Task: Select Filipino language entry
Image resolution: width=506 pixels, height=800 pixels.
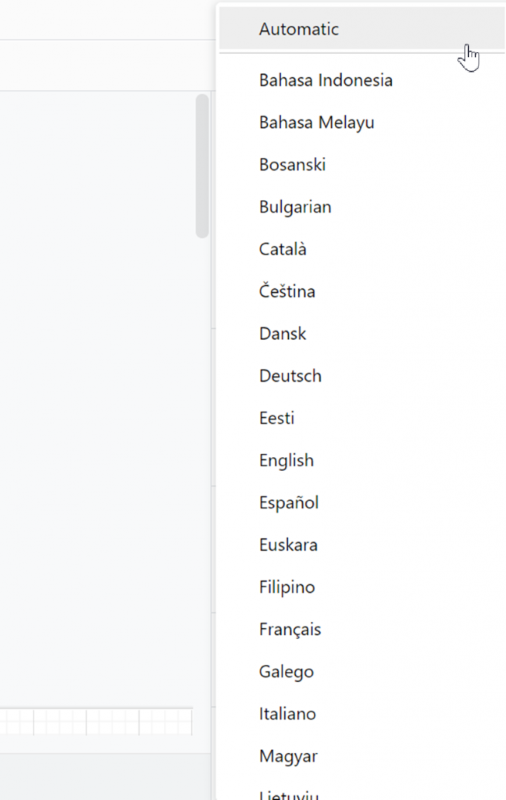Action: (x=362, y=587)
